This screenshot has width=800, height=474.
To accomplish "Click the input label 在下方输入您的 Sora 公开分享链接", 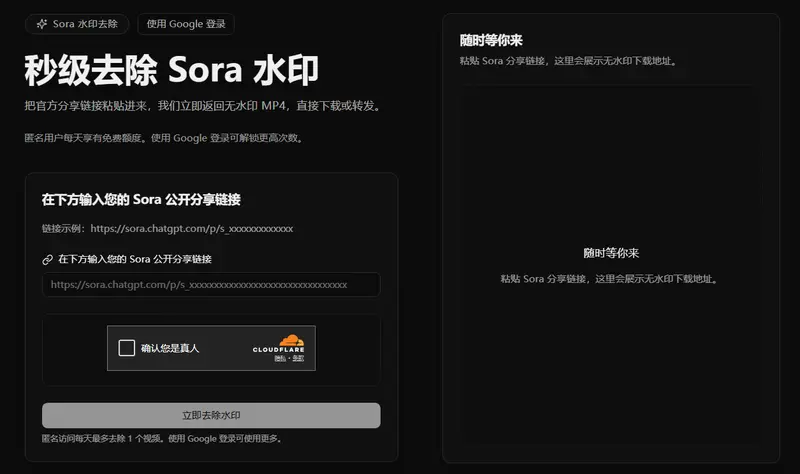I will tap(135, 259).
